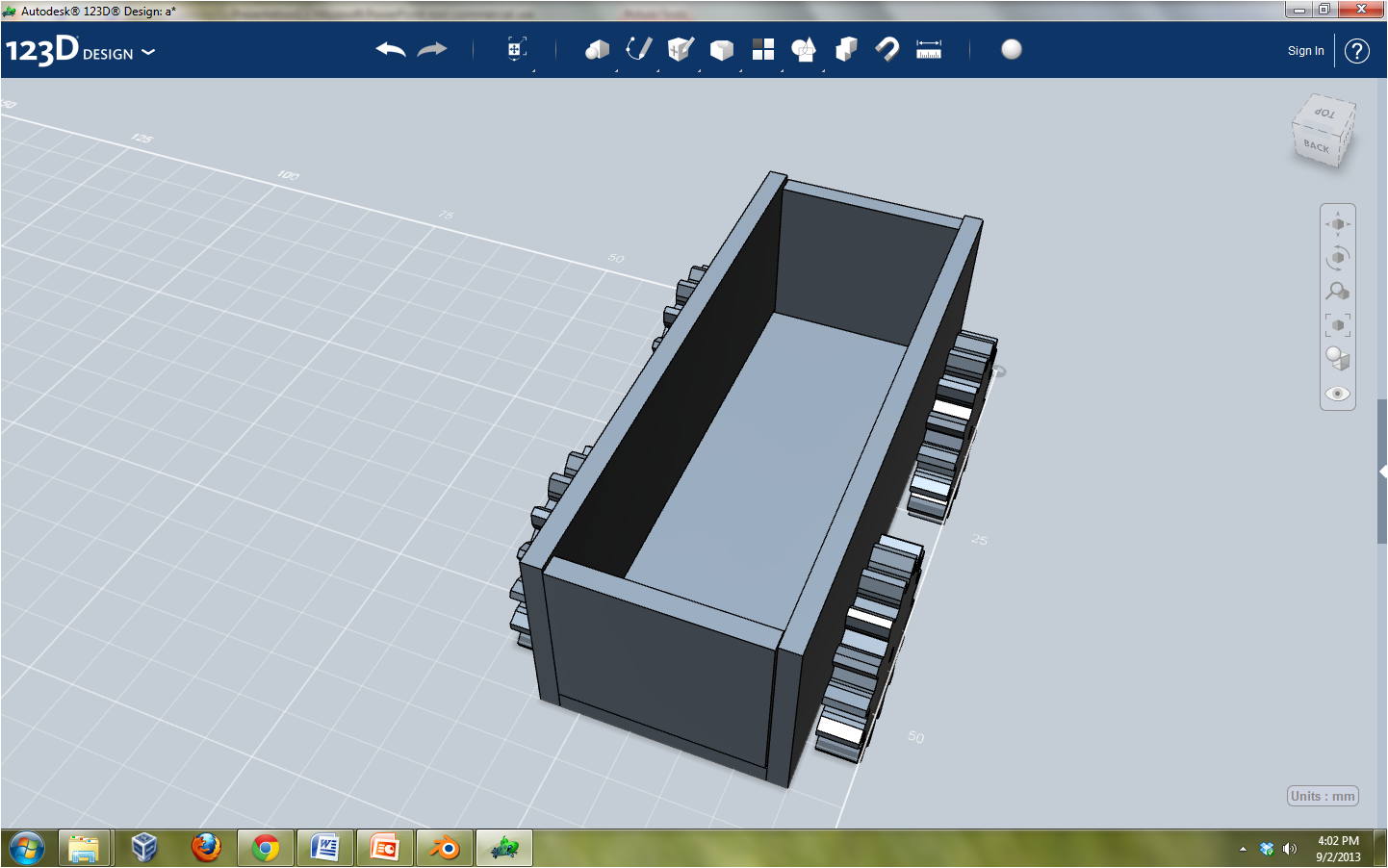Viewport: 1388px width, 868px height.
Task: Open the Material sphere tool
Action: [x=1012, y=50]
